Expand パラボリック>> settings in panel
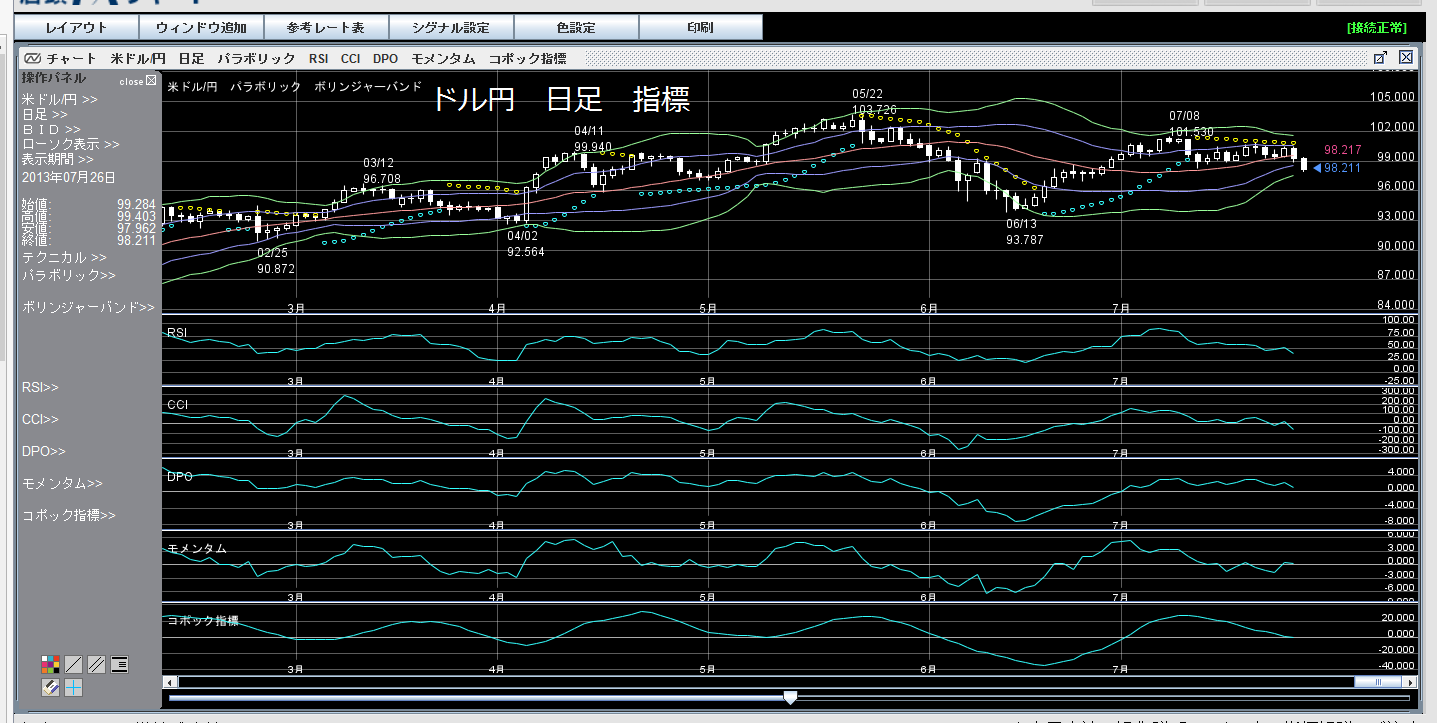The width and height of the screenshot is (1437, 723). point(69,275)
